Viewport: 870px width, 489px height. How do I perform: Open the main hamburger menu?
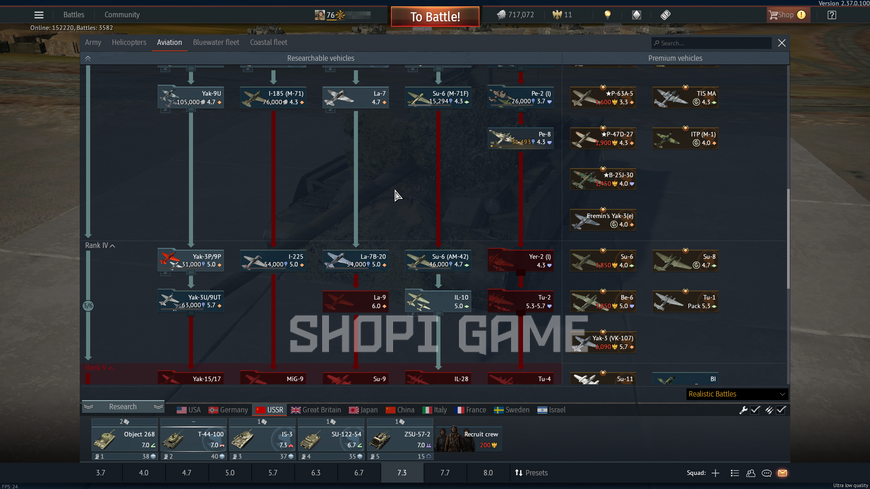point(38,15)
